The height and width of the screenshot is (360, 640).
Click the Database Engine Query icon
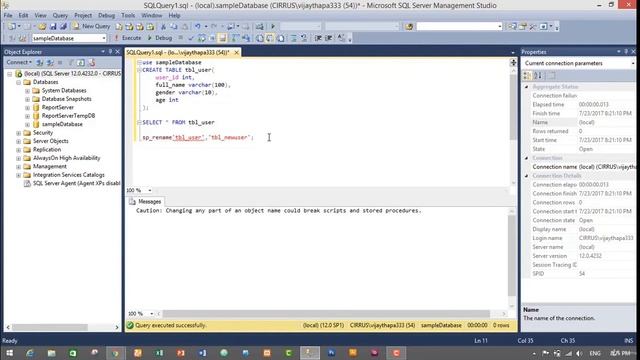[x=119, y=26]
